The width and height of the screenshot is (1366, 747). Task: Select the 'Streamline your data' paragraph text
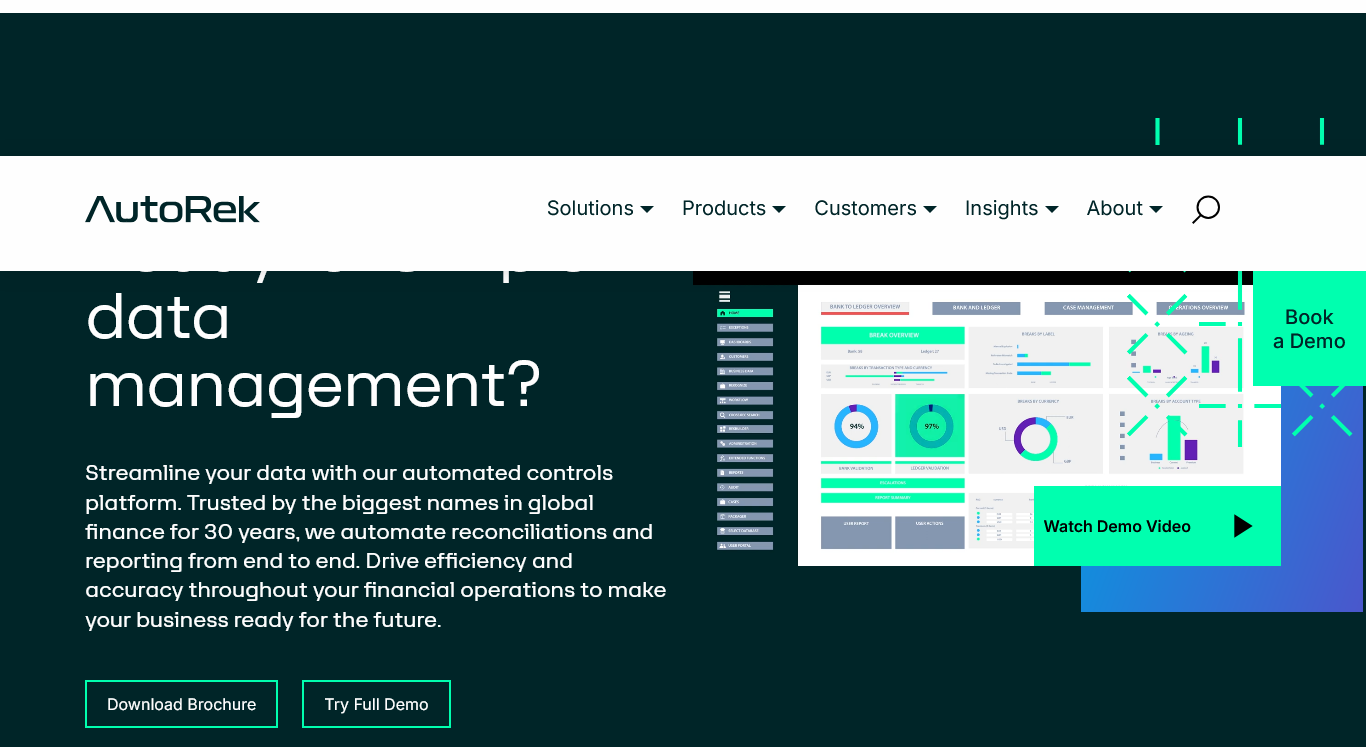tap(376, 546)
